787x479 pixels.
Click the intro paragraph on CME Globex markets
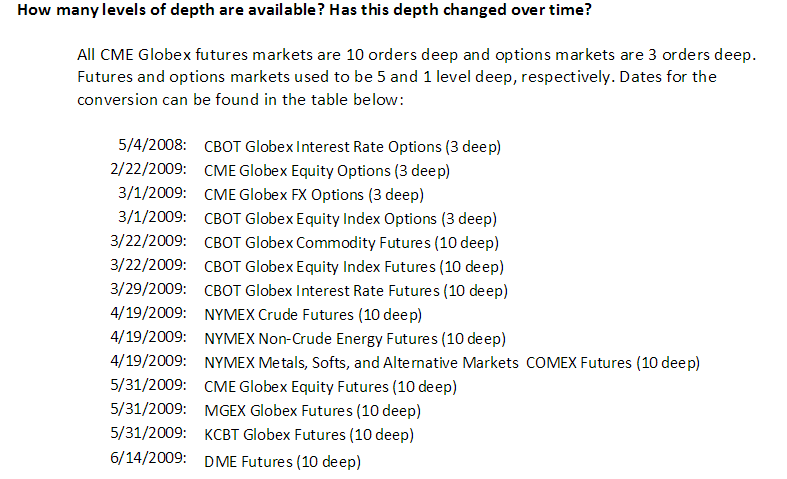click(x=416, y=77)
